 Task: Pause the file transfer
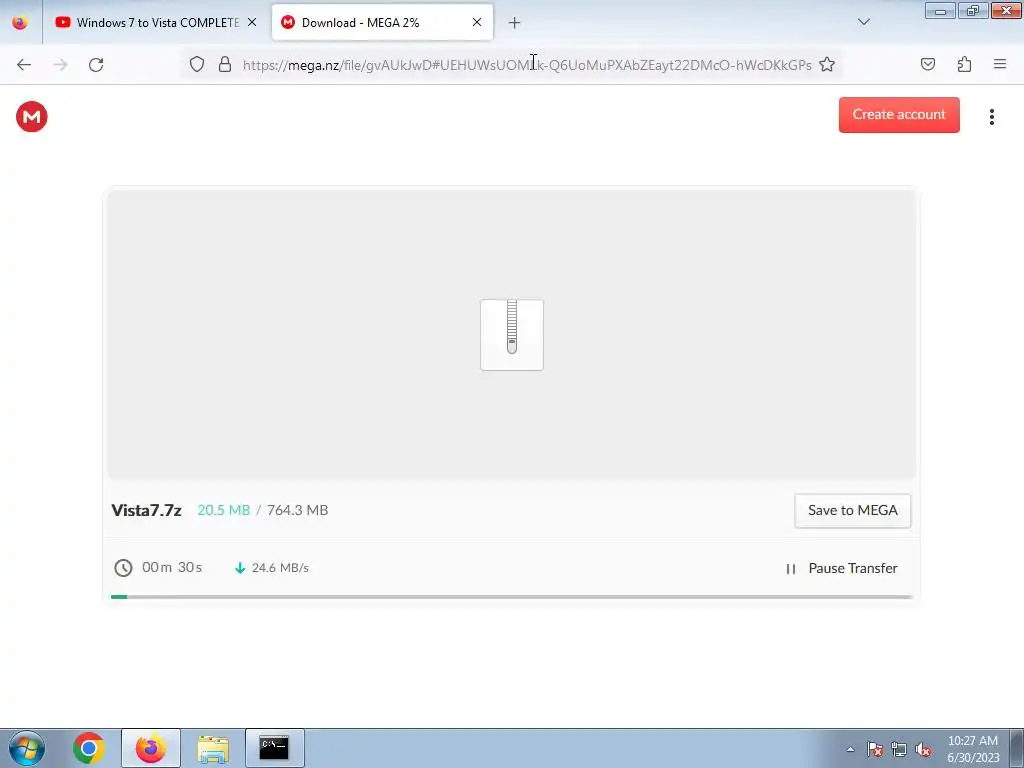click(x=841, y=568)
